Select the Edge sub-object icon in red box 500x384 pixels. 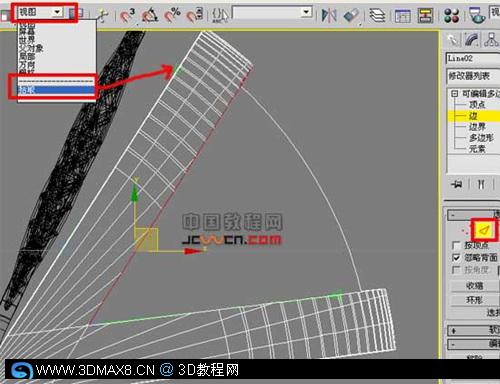tap(485, 229)
